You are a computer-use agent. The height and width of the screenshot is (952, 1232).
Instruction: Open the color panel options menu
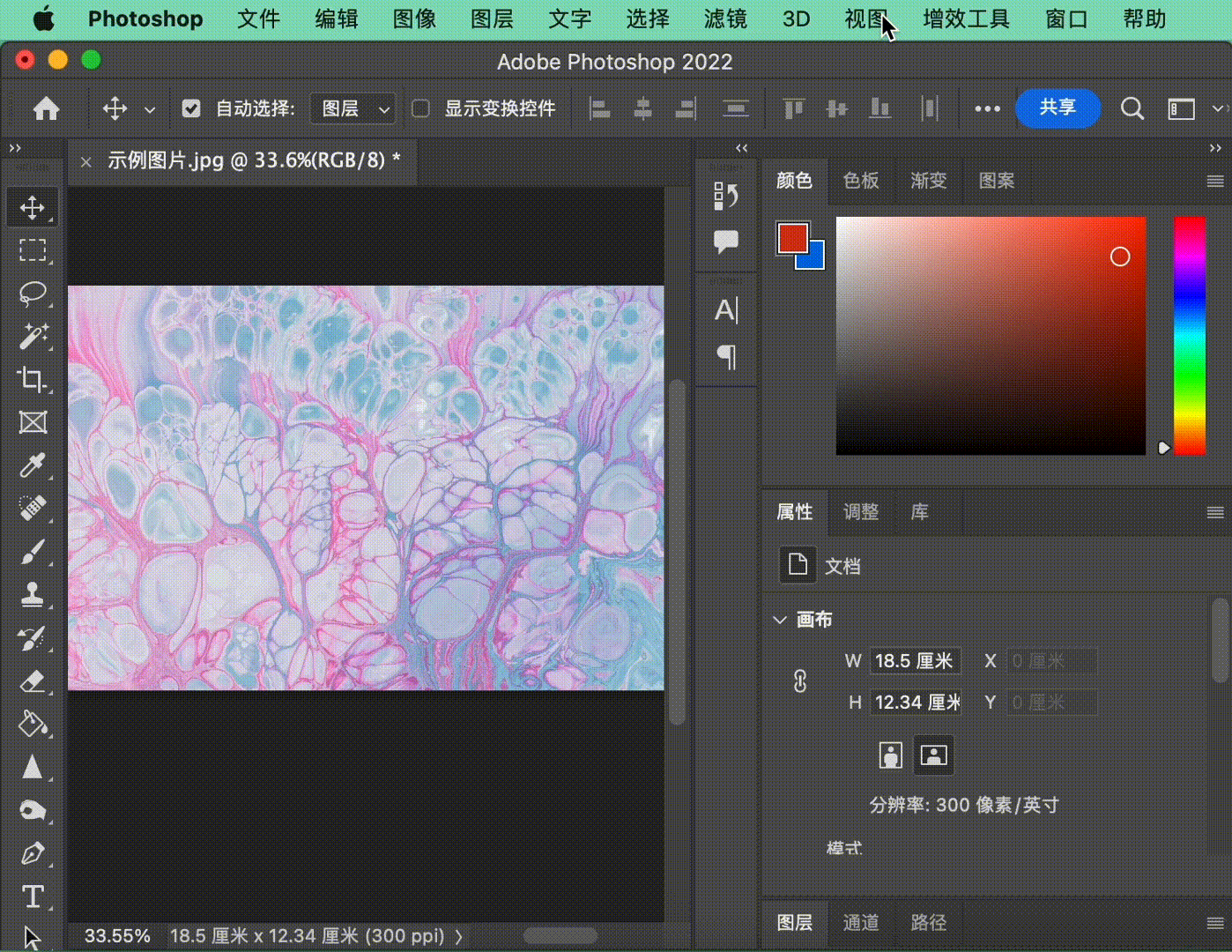tap(1214, 182)
